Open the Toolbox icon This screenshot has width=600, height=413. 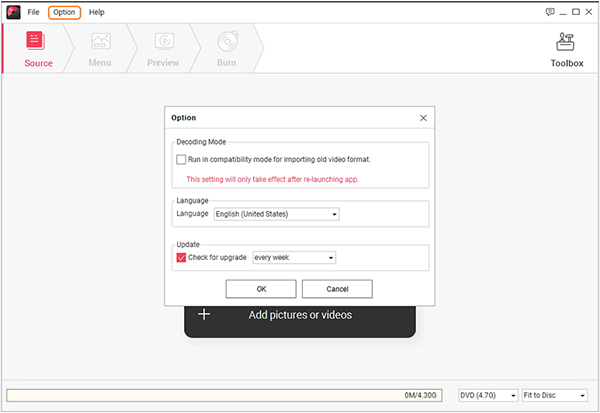[x=565, y=42]
